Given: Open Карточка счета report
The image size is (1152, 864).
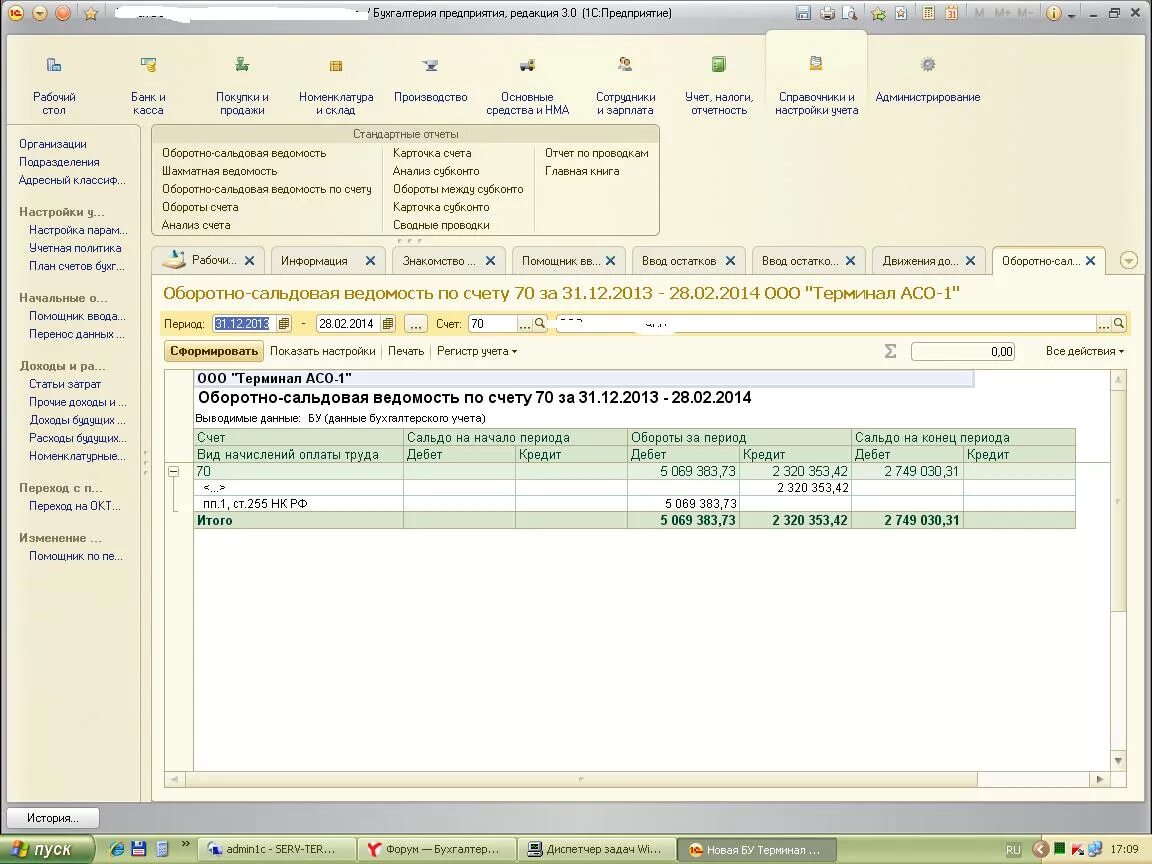Looking at the screenshot, I should (432, 153).
